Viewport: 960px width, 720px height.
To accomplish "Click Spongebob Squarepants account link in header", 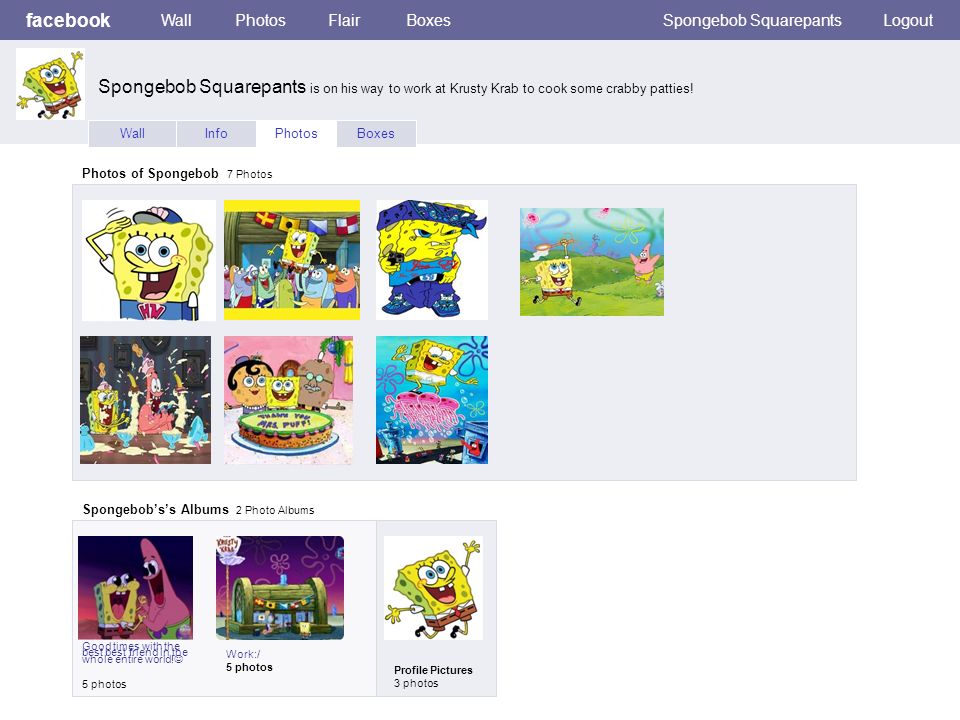I will (x=752, y=20).
